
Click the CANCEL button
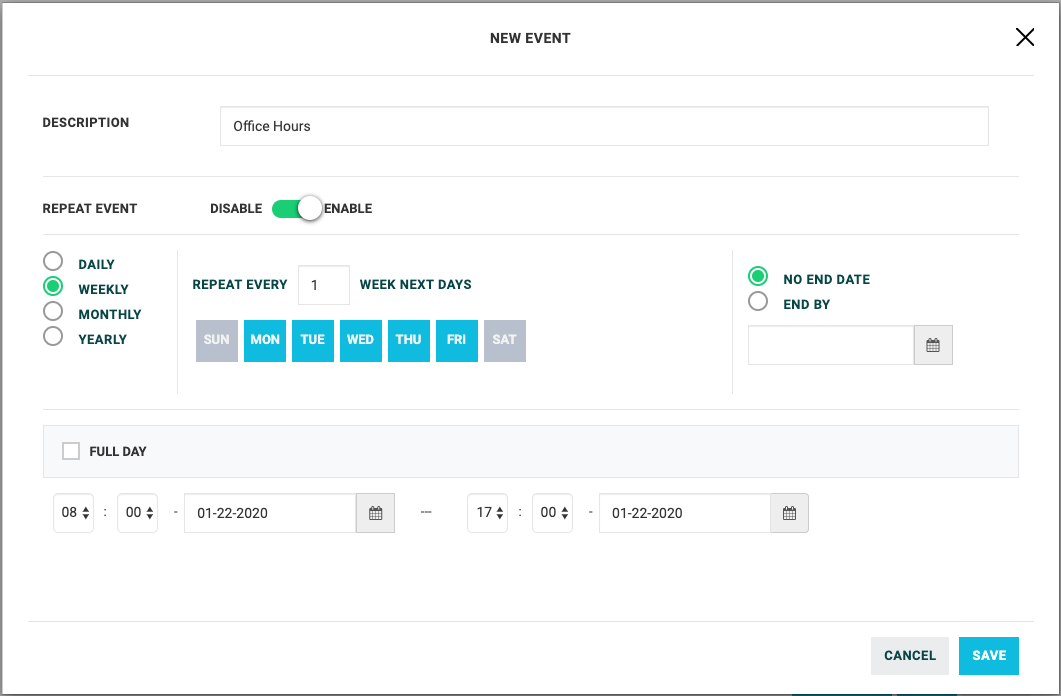point(909,655)
